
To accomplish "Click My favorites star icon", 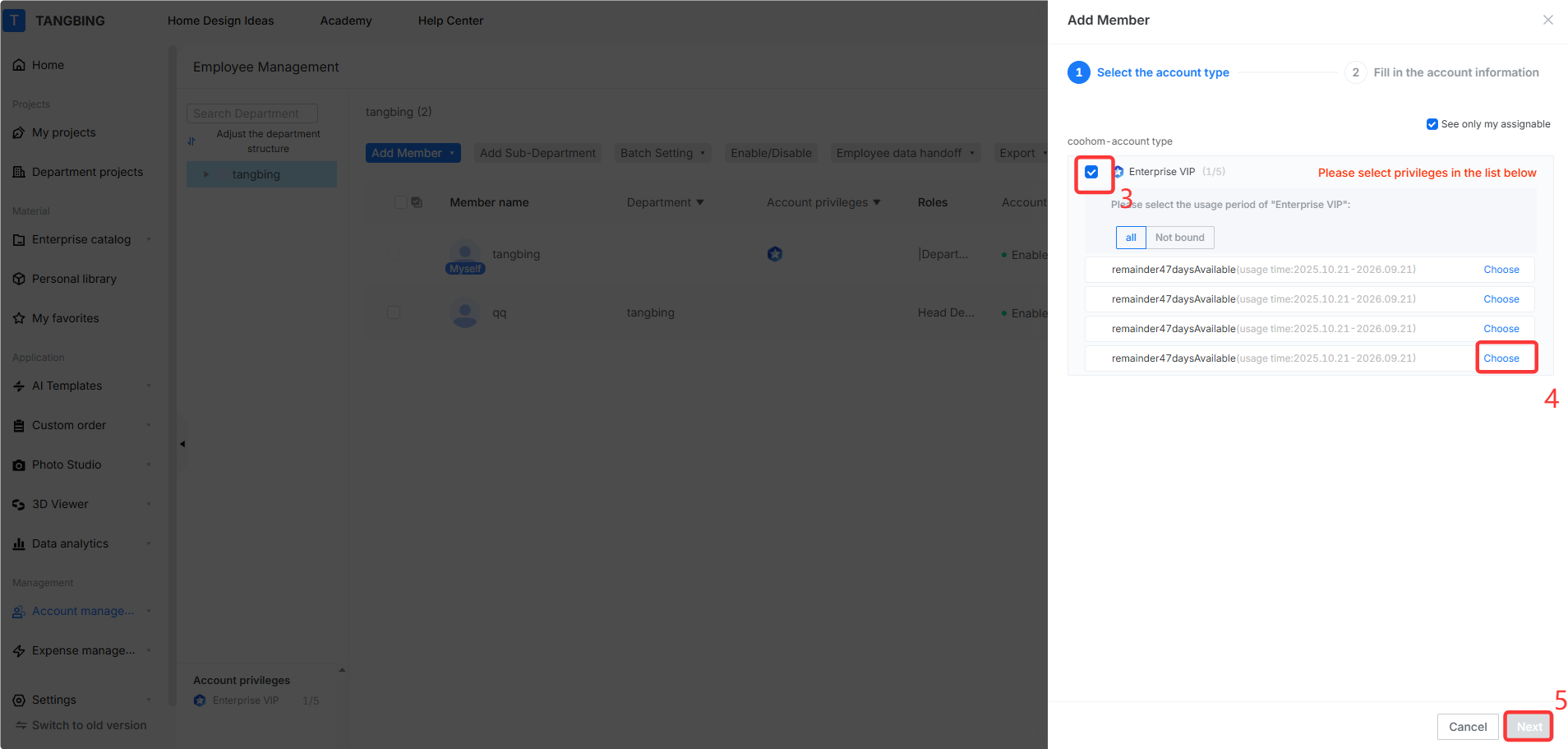I will click(19, 318).
